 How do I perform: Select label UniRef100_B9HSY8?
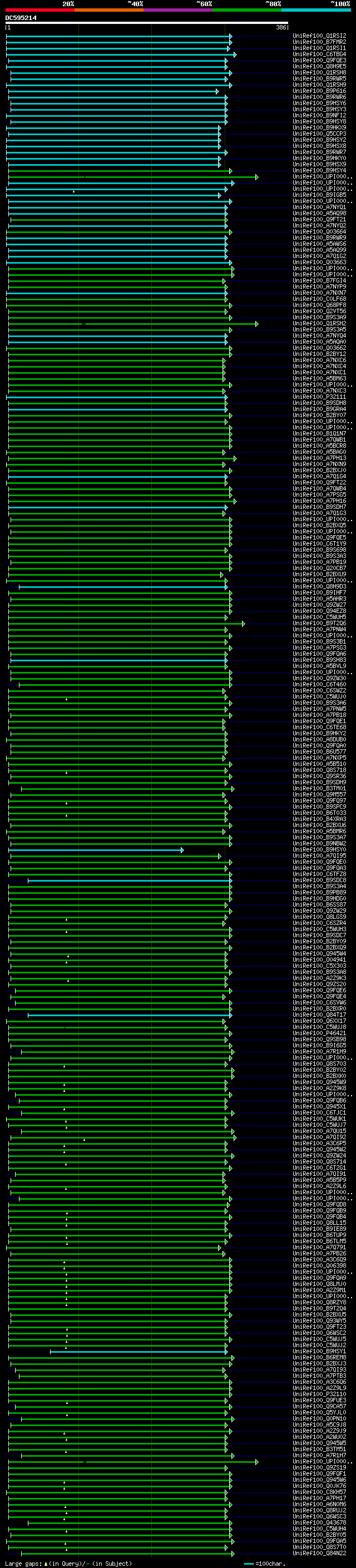(x=319, y=122)
